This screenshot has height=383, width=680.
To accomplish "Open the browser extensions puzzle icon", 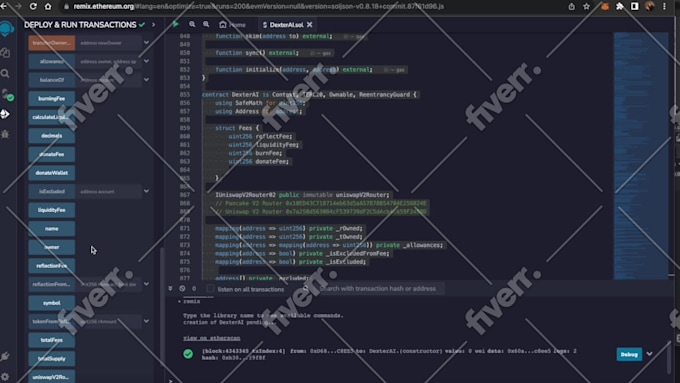I will [x=620, y=7].
